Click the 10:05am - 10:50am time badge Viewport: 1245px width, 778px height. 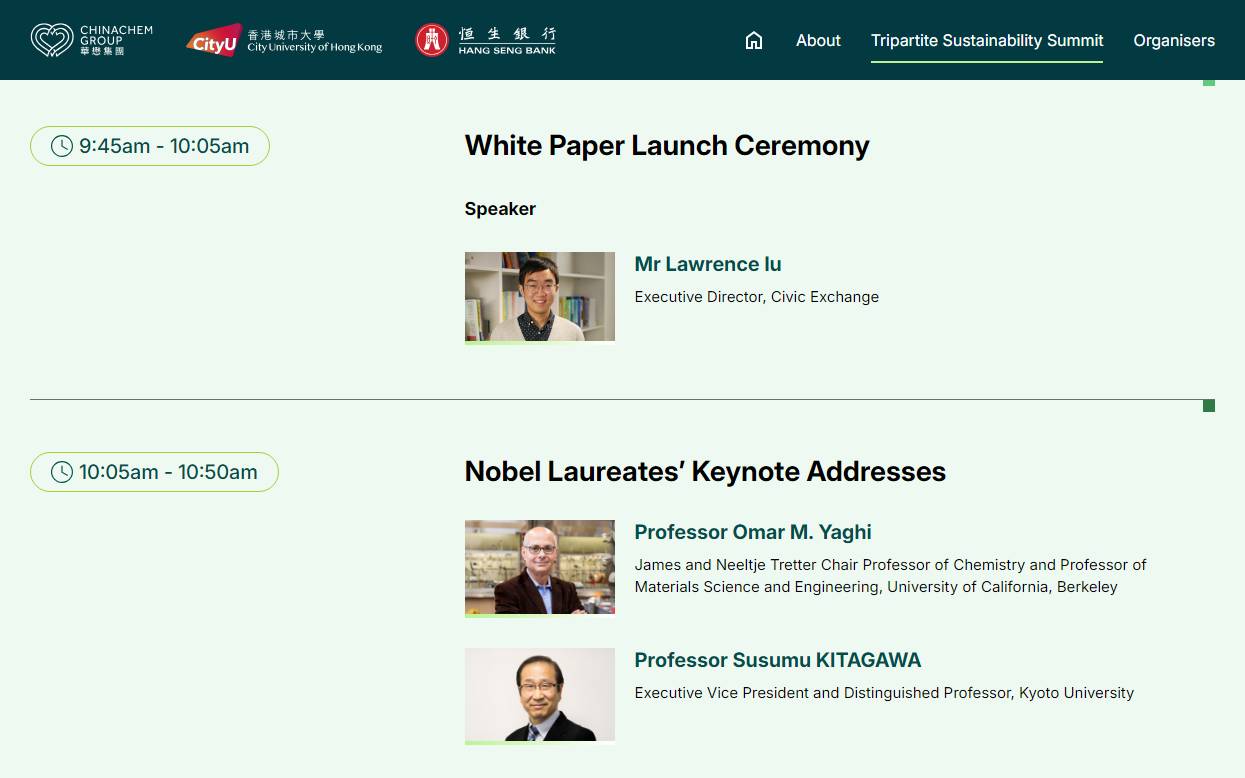154,472
